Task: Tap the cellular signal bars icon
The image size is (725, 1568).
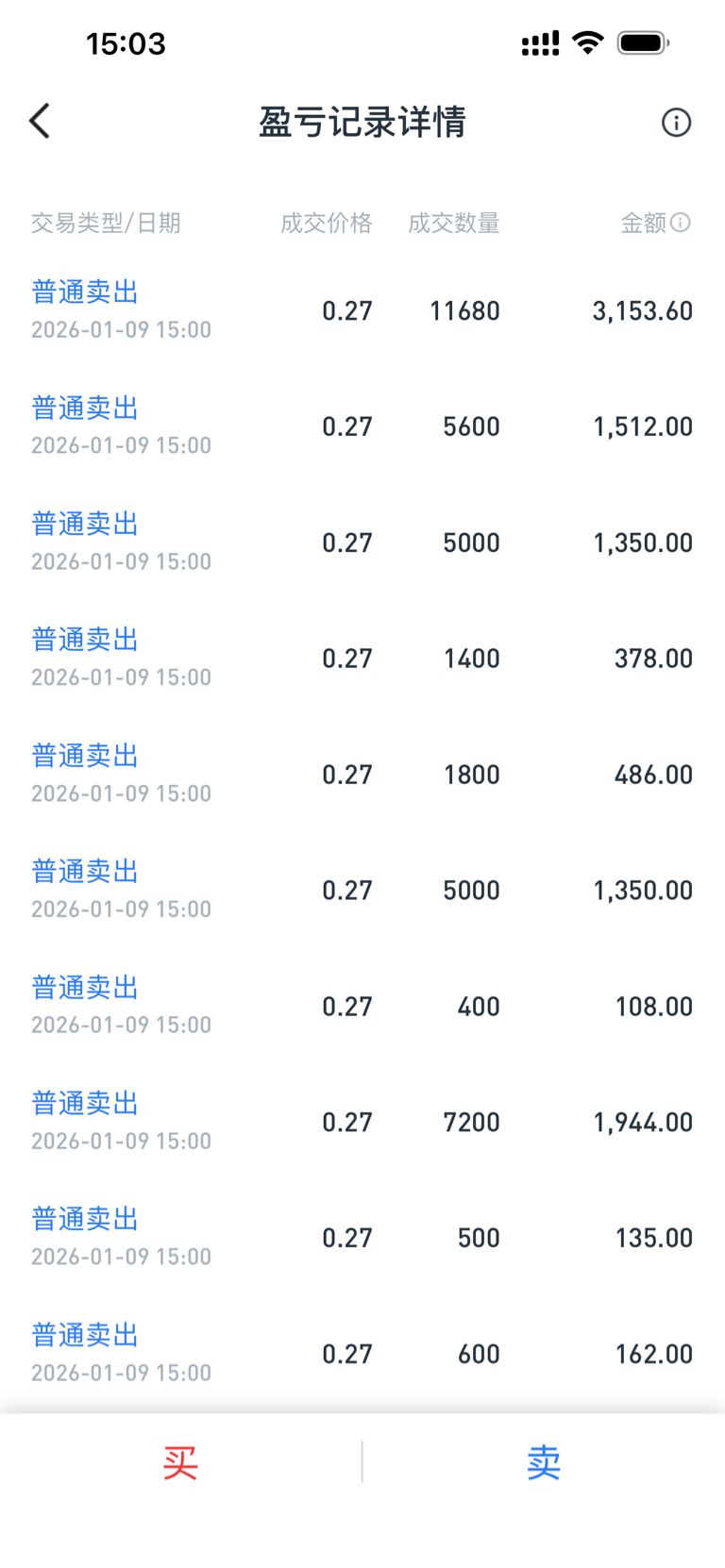Action: point(540,43)
